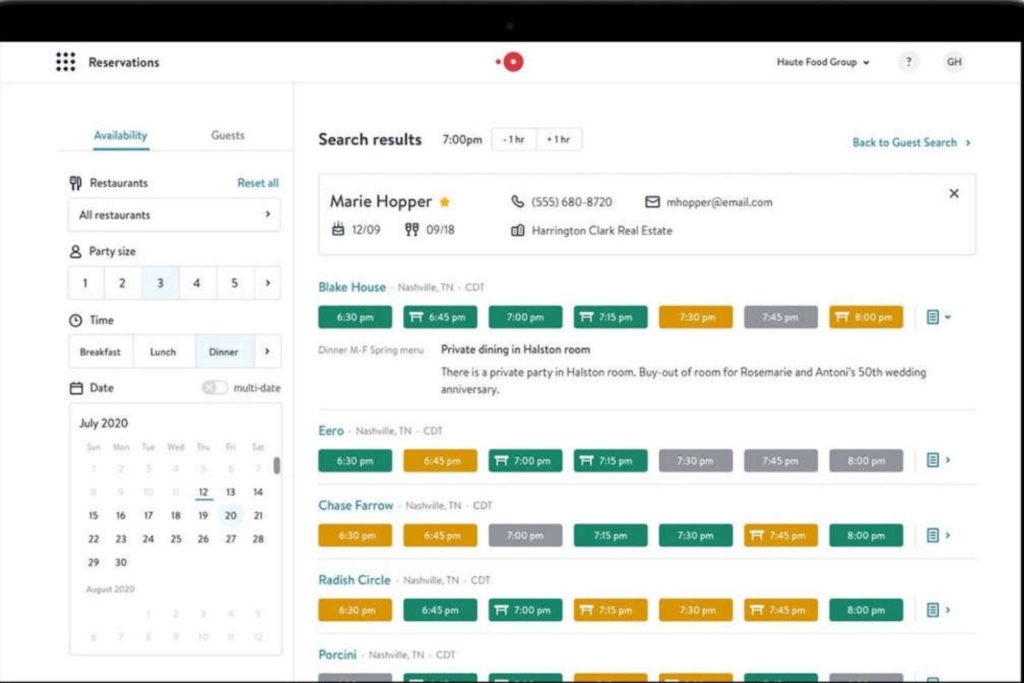Open Eero notes document icon
This screenshot has height=683, width=1024.
coord(933,460)
